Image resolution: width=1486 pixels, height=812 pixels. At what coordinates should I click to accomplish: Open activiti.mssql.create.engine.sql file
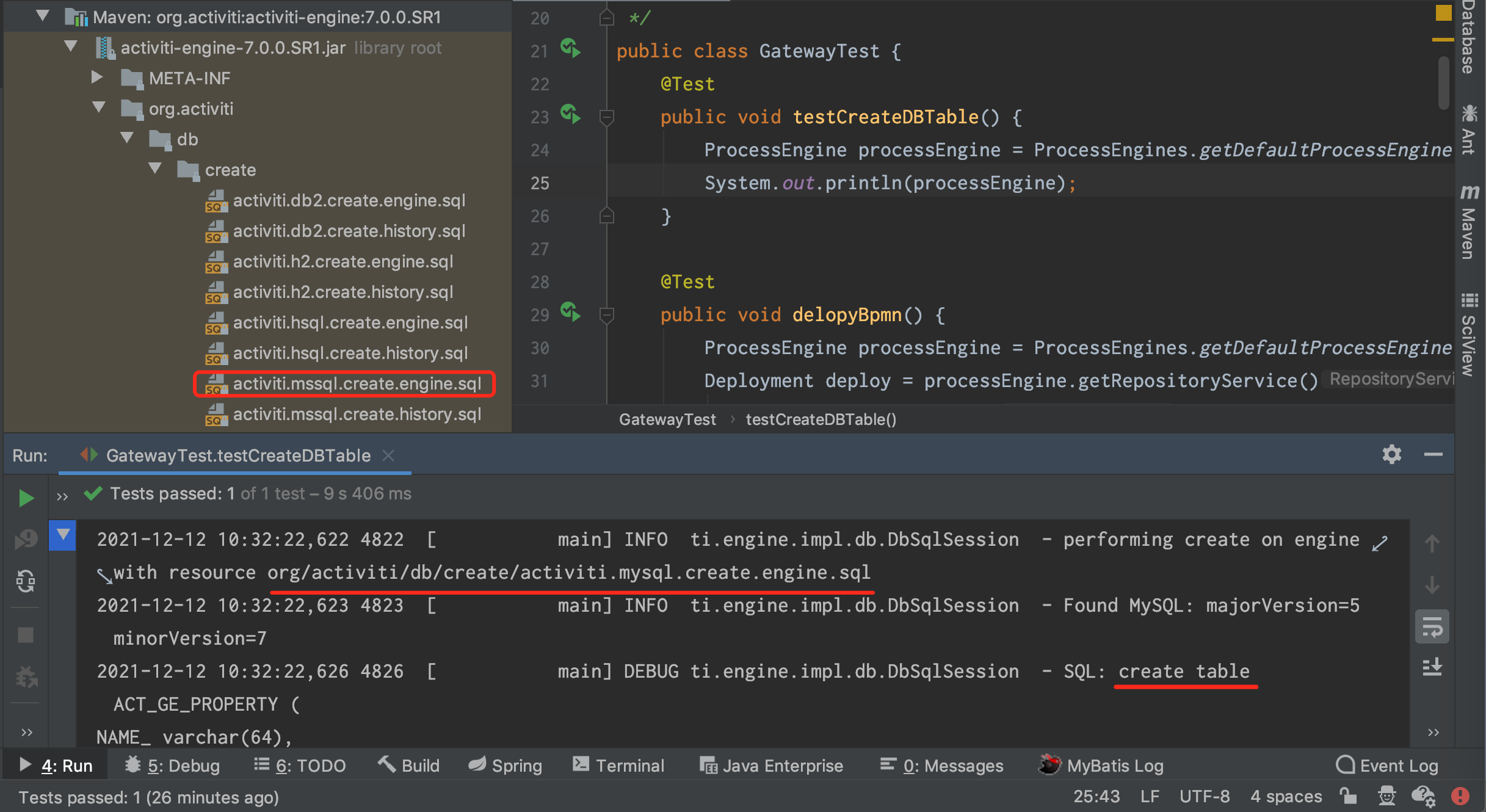[357, 383]
